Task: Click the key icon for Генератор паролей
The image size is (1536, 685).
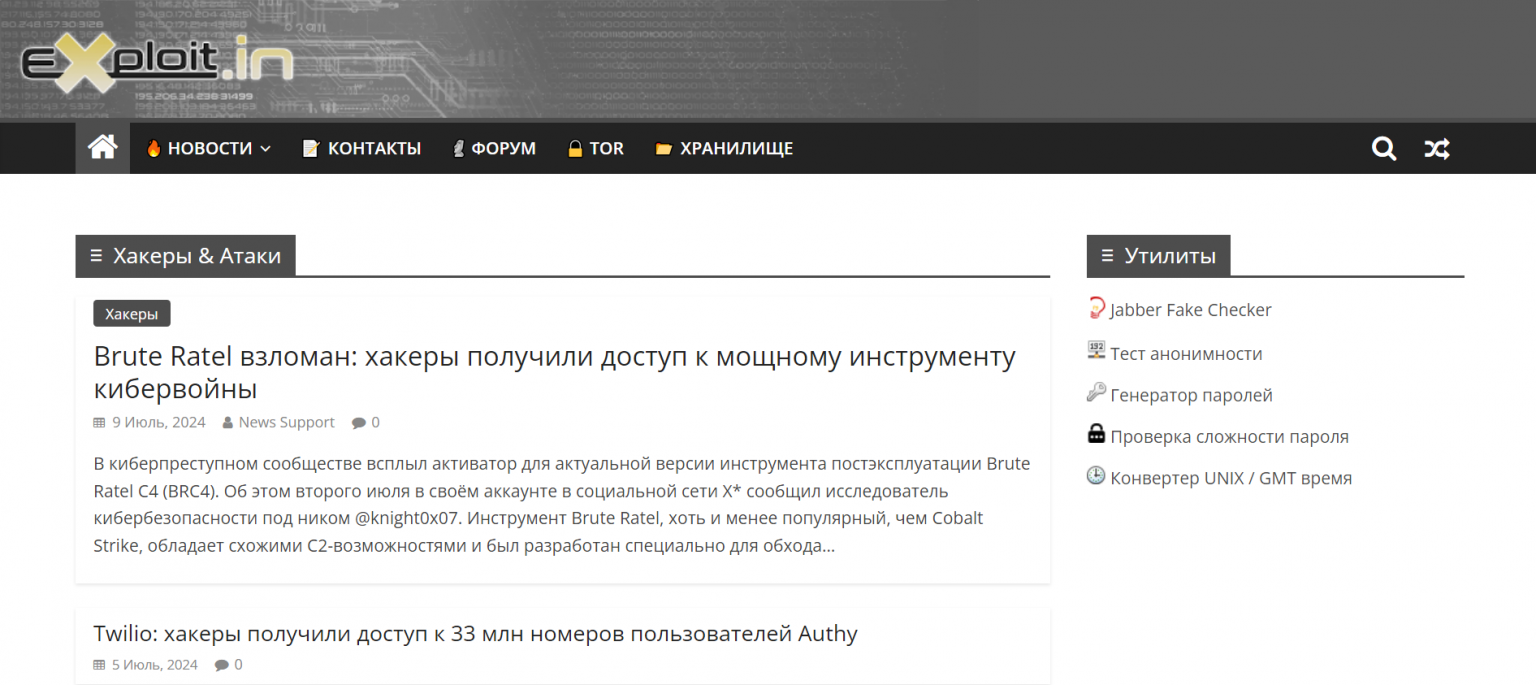Action: pos(1096,393)
